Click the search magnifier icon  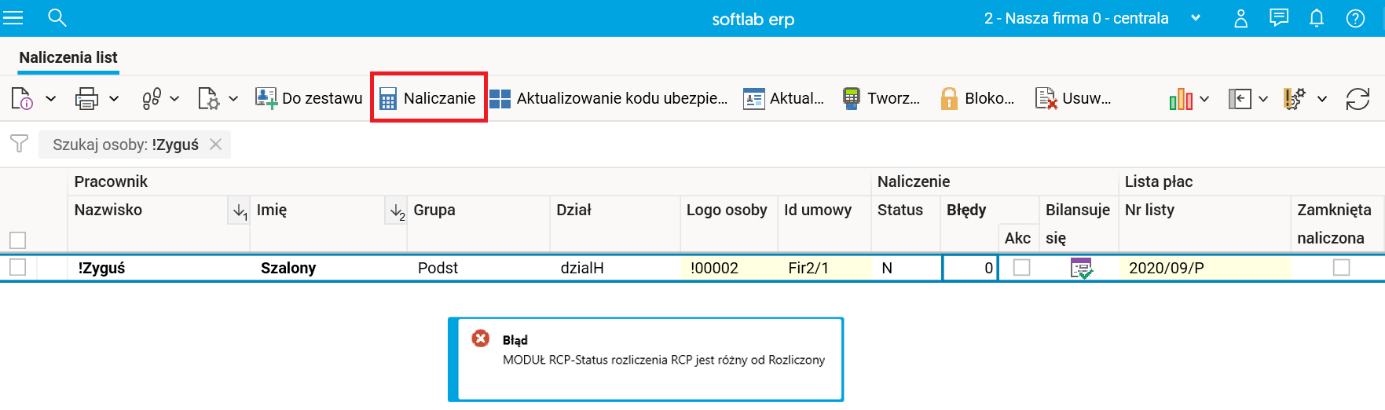click(57, 17)
